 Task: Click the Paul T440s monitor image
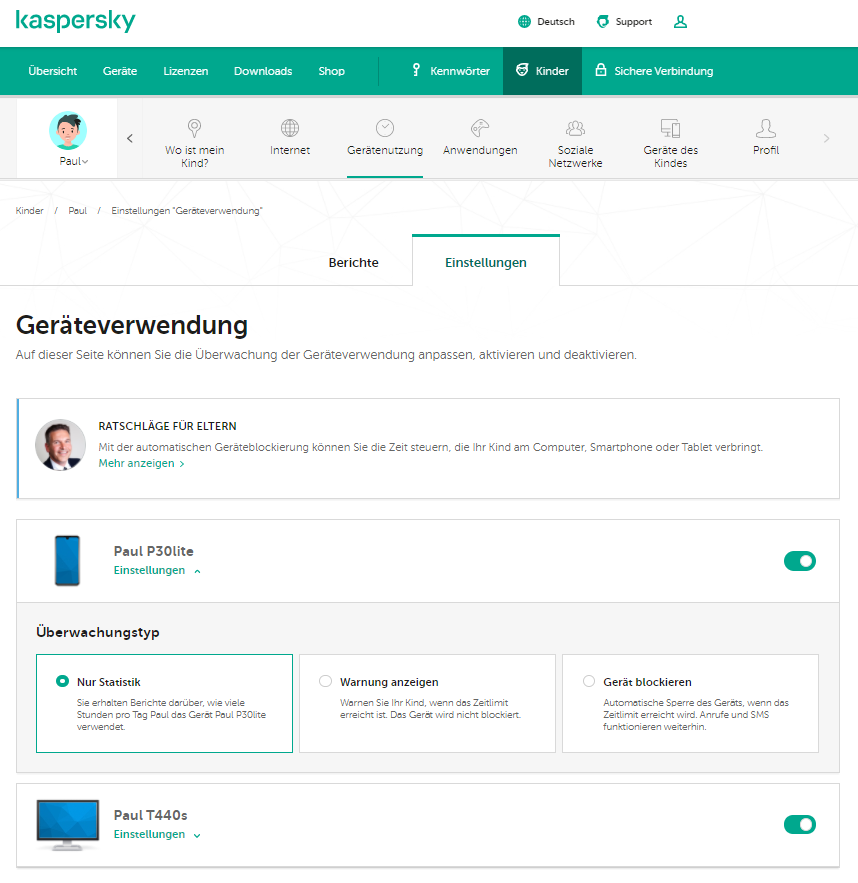(x=68, y=824)
